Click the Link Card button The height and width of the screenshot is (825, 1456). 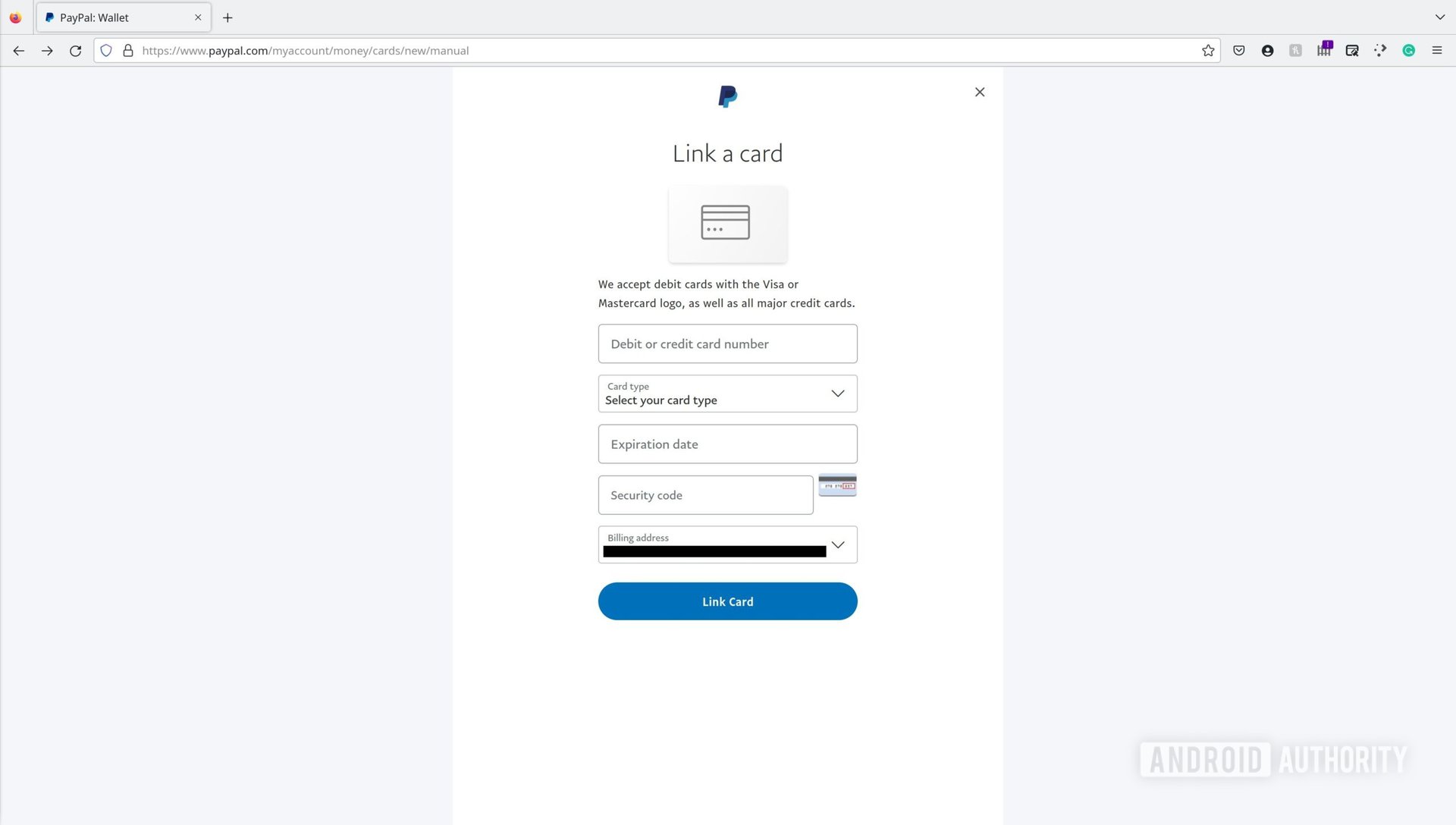pos(728,601)
